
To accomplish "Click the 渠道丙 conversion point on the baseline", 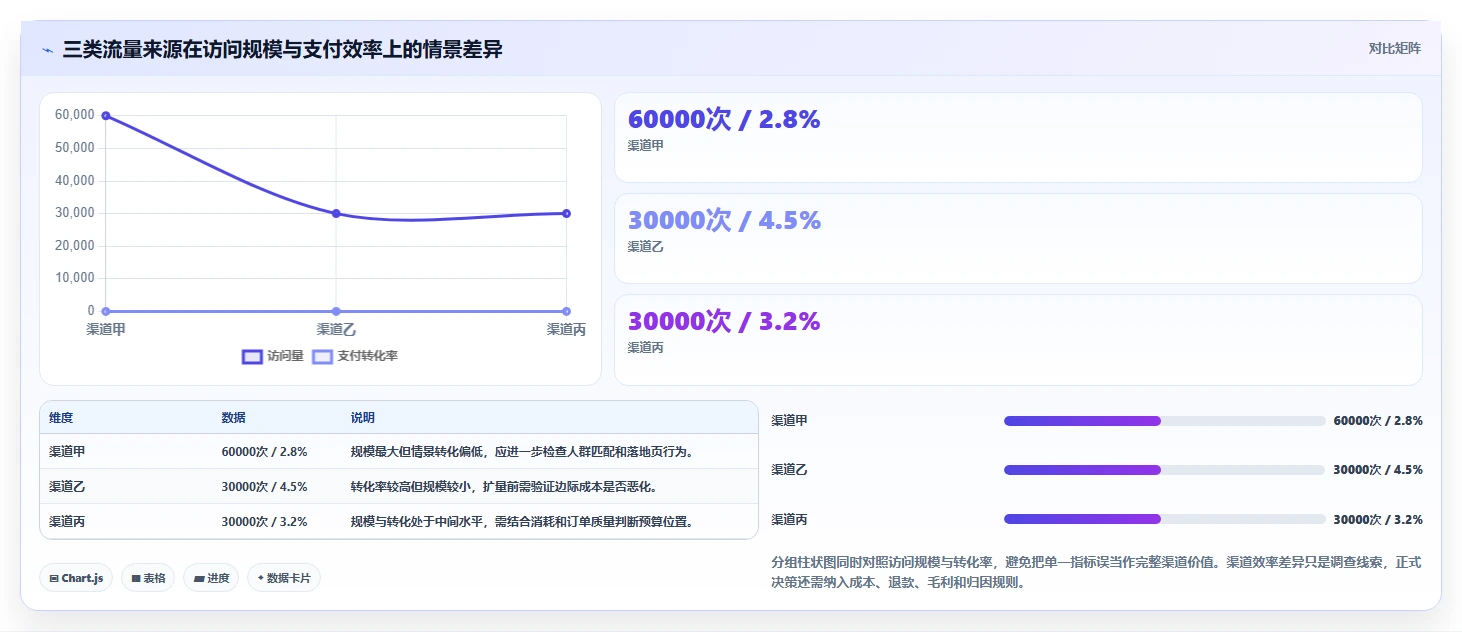I will point(566,311).
